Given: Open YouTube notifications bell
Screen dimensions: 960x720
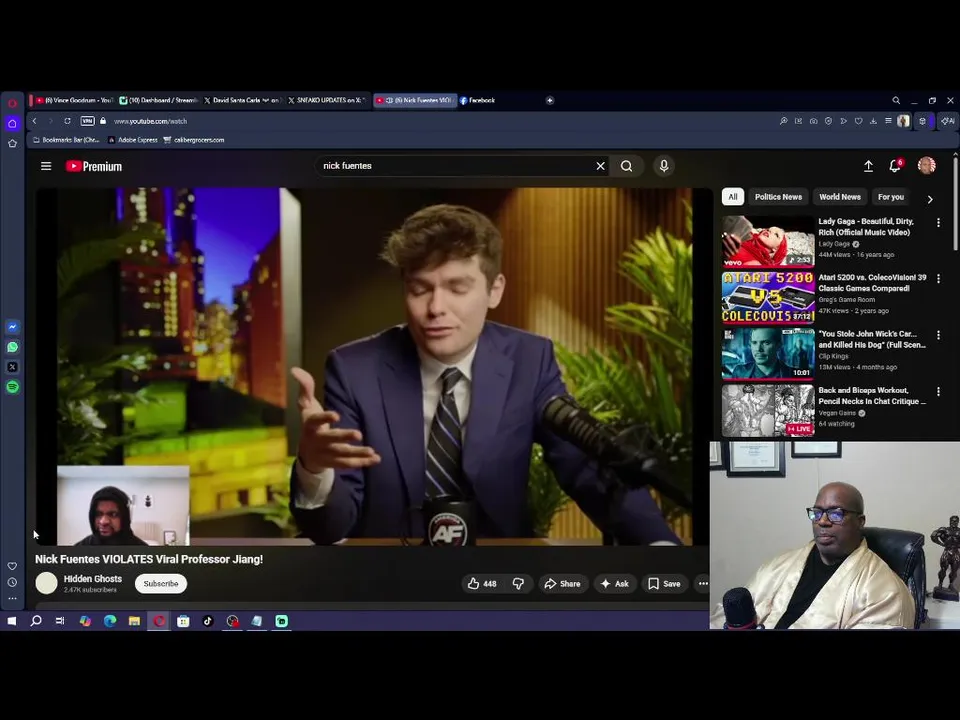Looking at the screenshot, I should tap(895, 165).
